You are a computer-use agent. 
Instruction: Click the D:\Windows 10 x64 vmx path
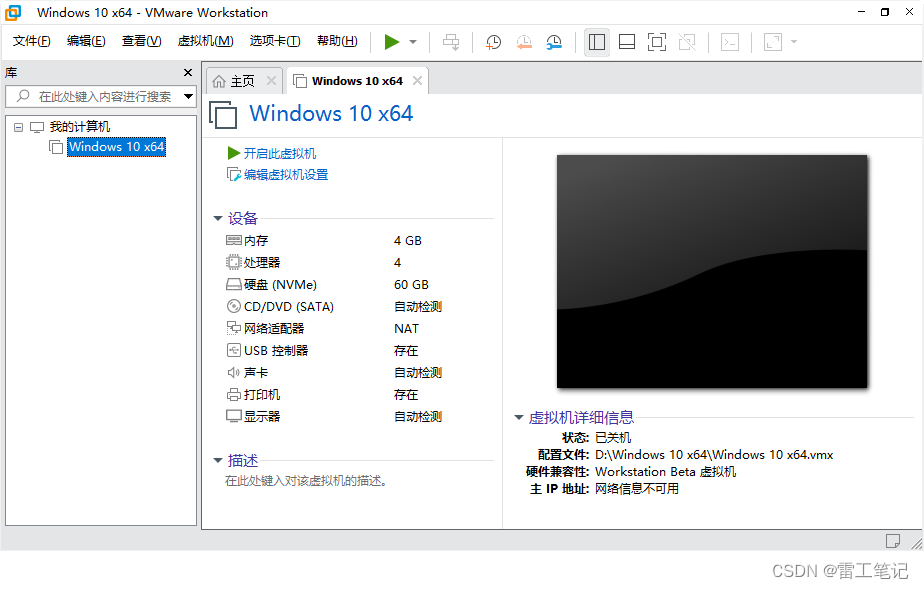(x=714, y=455)
